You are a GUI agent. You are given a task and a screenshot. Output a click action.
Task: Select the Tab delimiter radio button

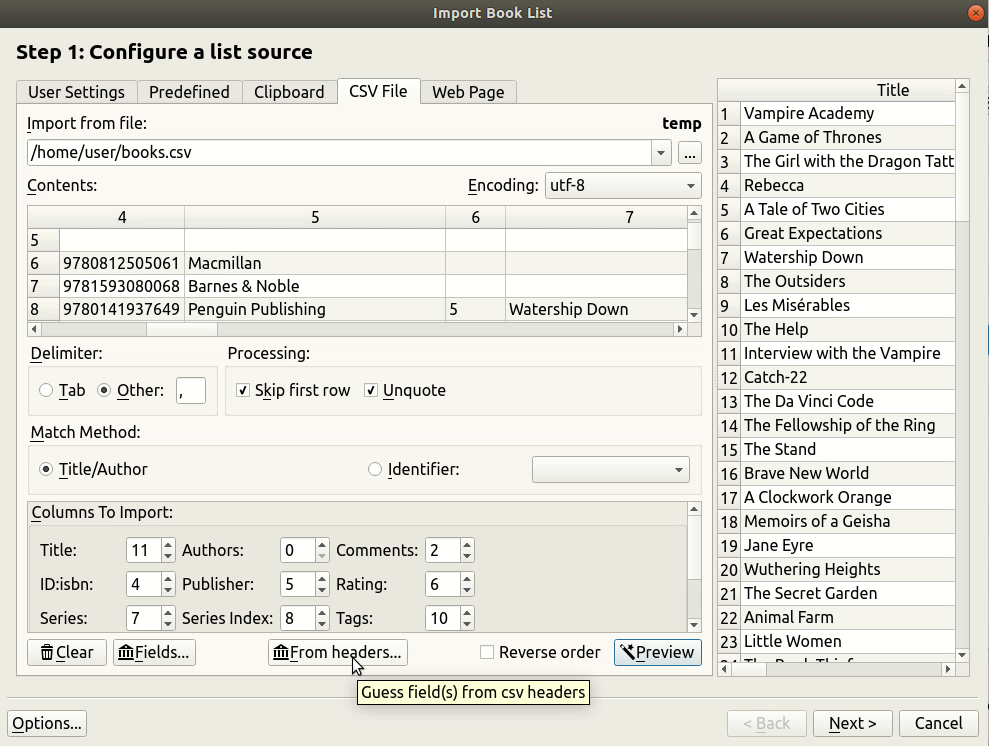(46, 390)
